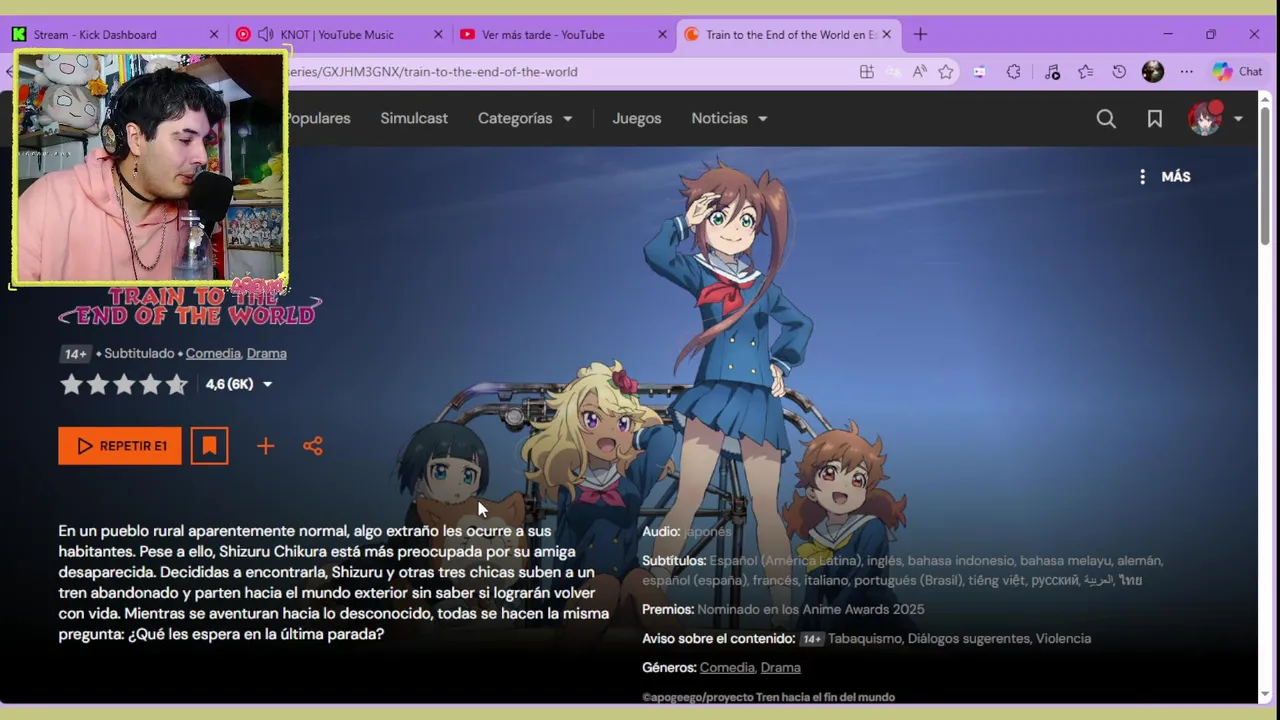Click the page vertical scrollbar

1265,175
